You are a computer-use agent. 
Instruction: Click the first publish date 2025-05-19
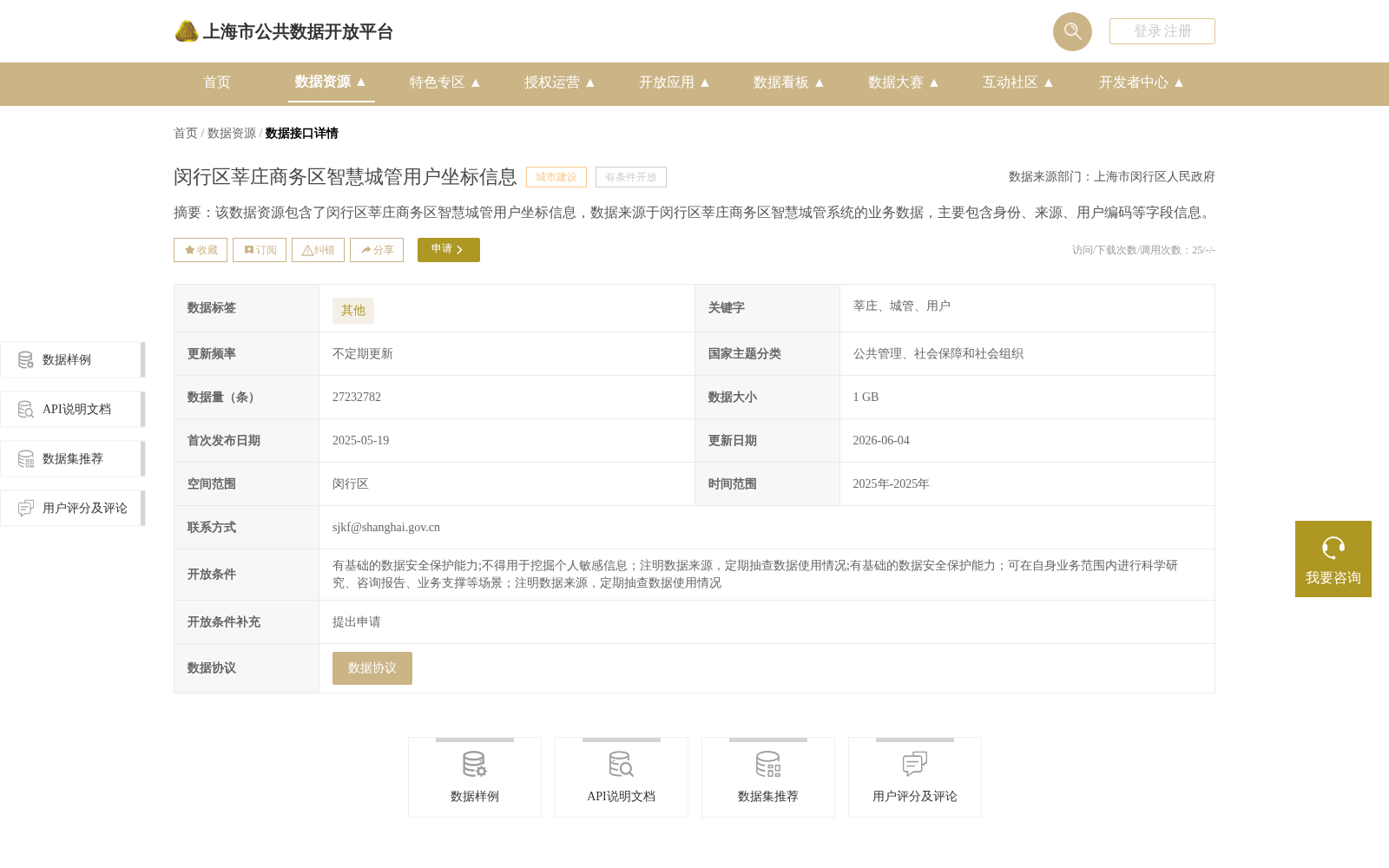[x=361, y=441]
